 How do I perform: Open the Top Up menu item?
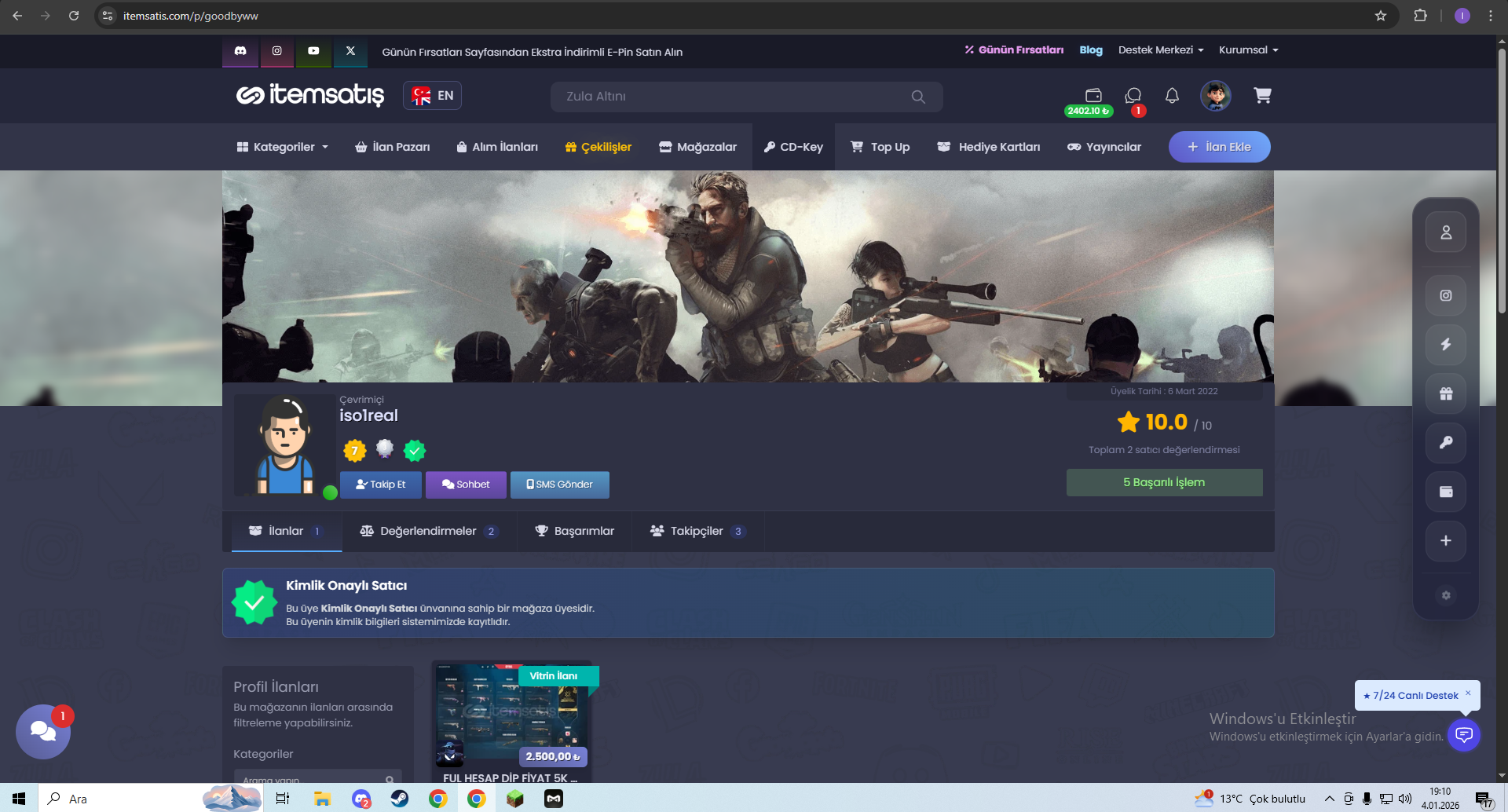(x=880, y=147)
